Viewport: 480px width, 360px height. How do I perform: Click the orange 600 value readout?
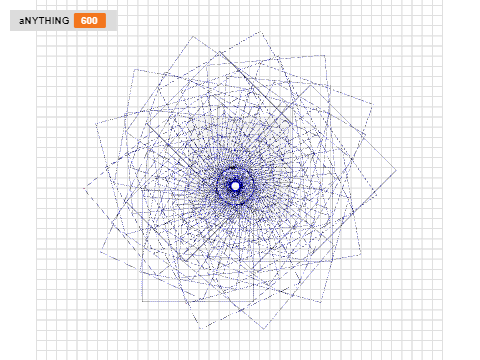pyautogui.click(x=90, y=21)
